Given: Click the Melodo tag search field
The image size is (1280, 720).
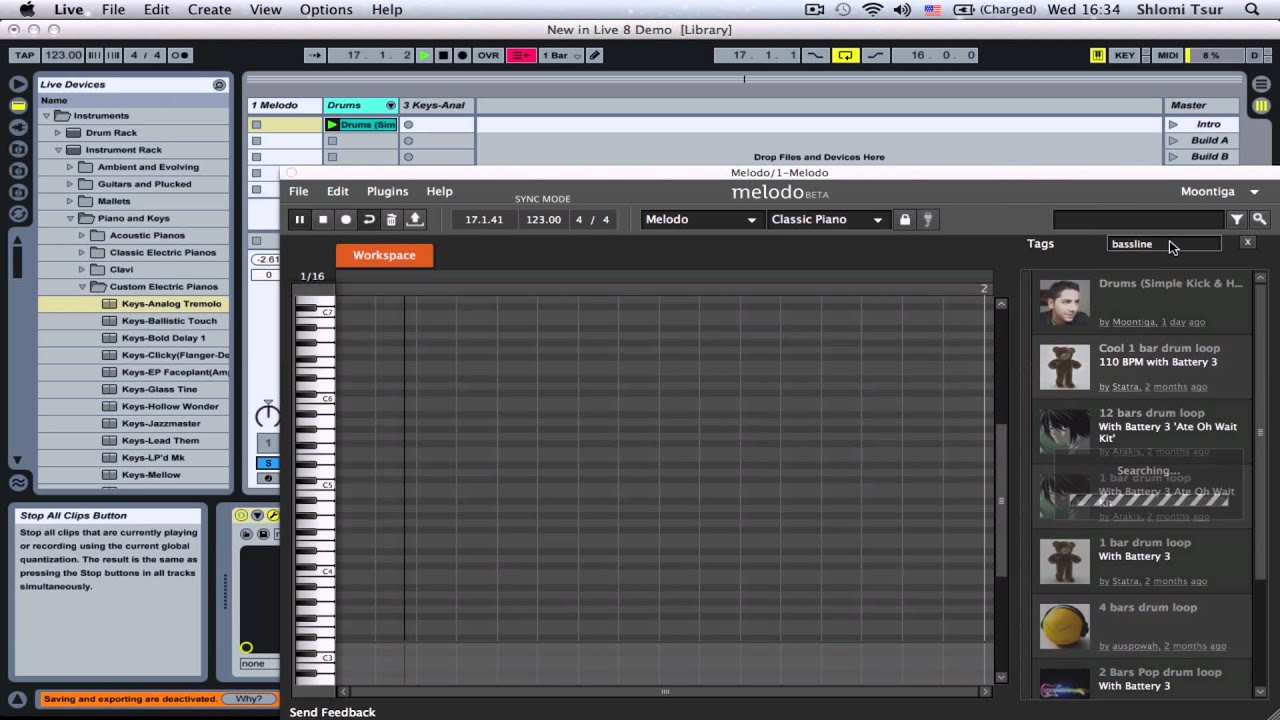Looking at the screenshot, I should point(1165,243).
